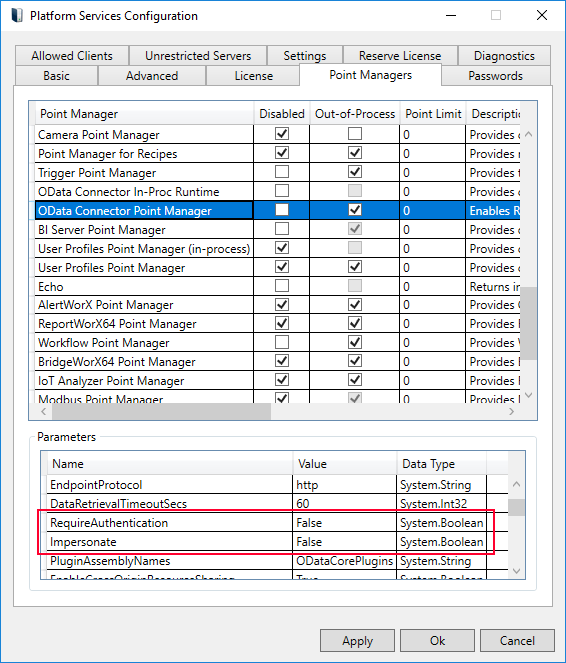The image size is (566, 663).
Task: Close the Platform Services Configuration window
Action: pos(541,16)
